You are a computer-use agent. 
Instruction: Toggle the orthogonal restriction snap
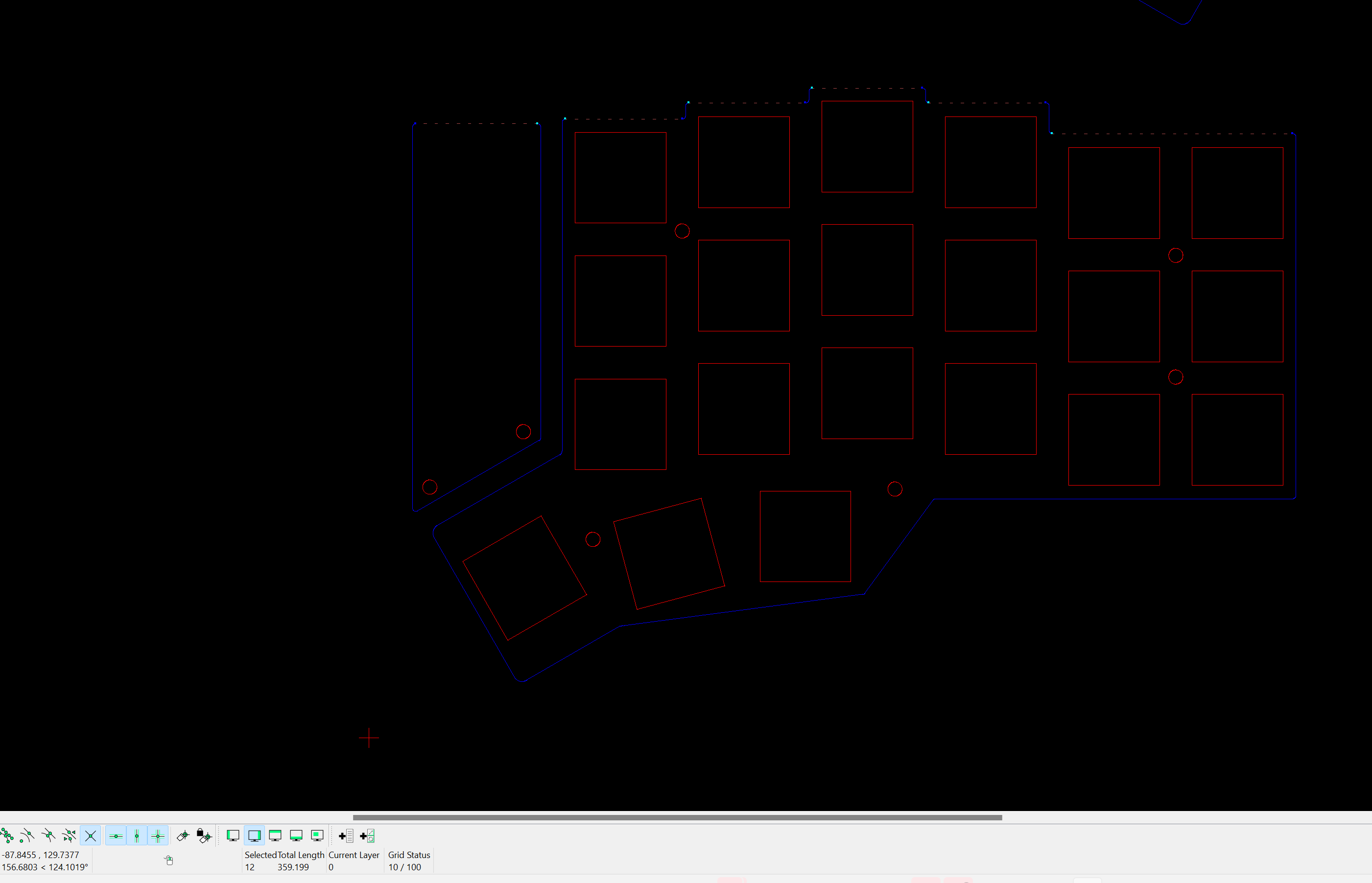click(158, 836)
